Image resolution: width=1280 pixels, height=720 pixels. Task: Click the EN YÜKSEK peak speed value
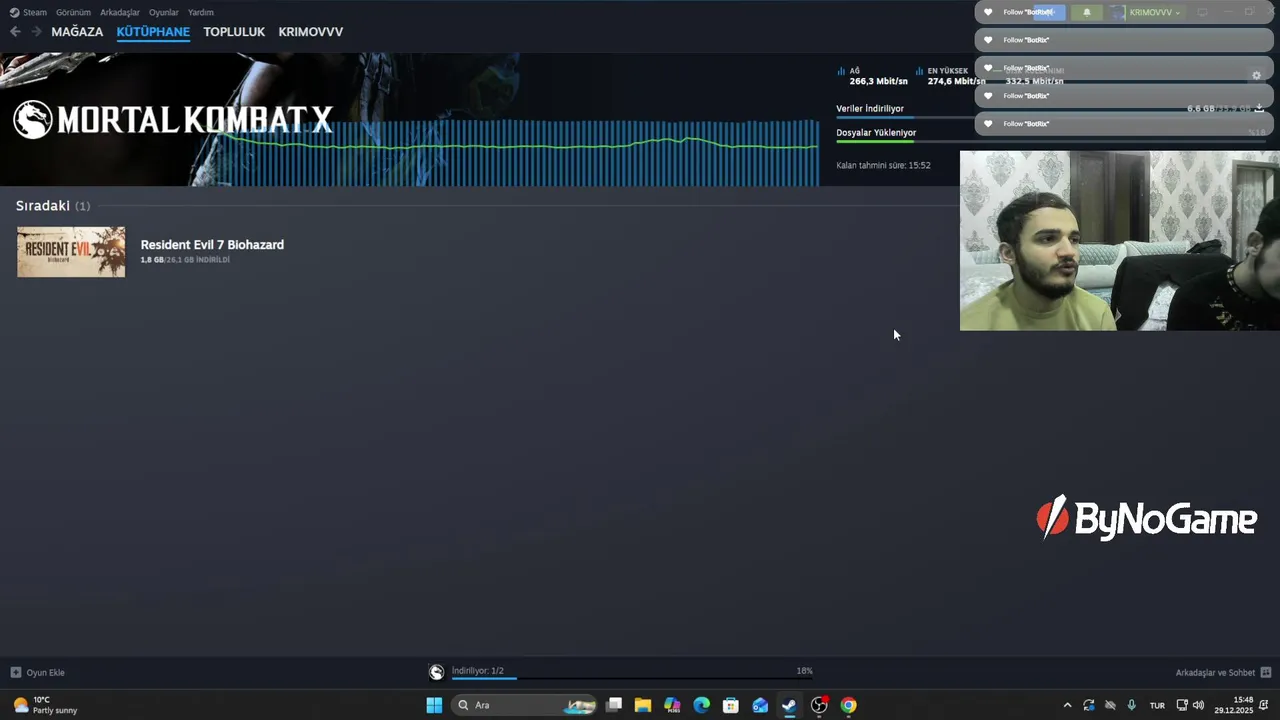[957, 81]
